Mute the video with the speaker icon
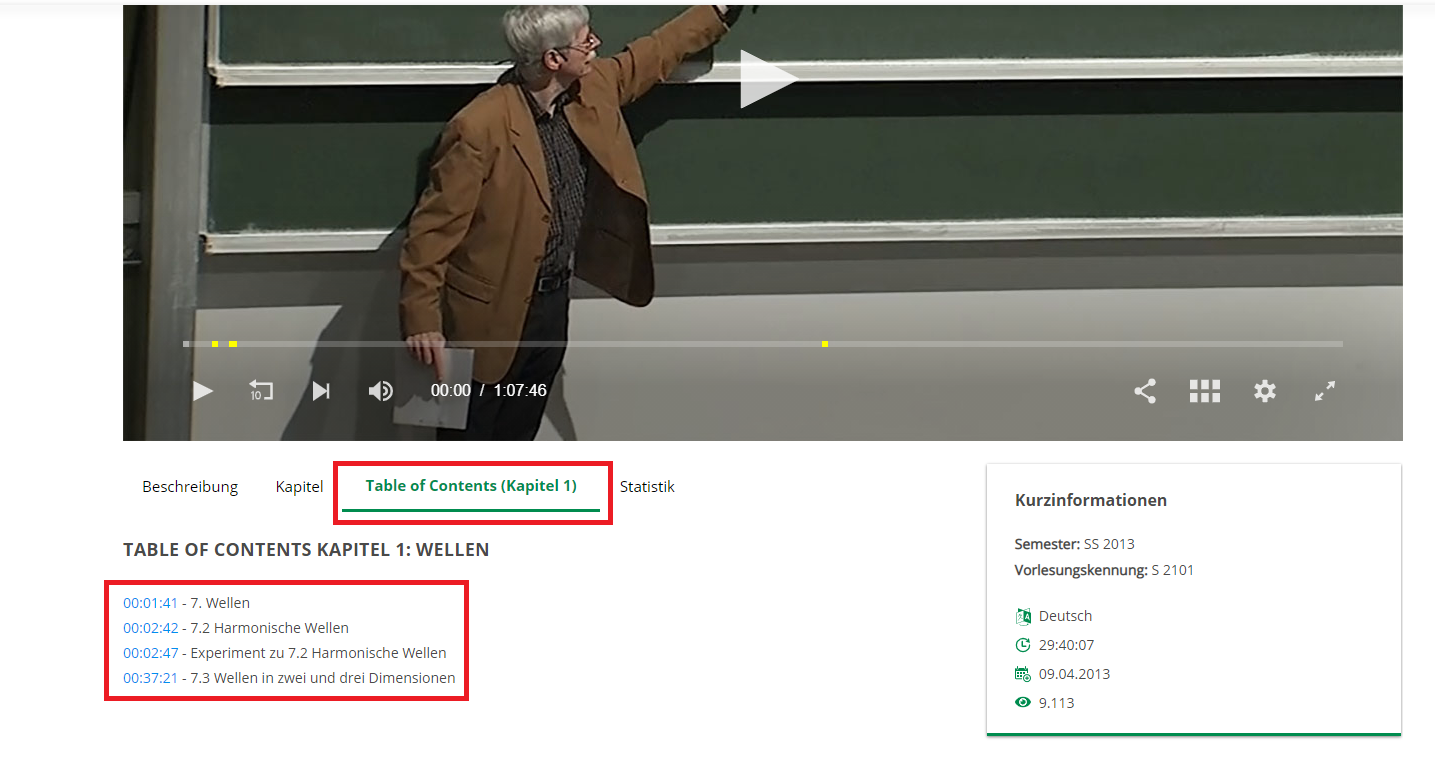This screenshot has height=757, width=1435. tap(381, 391)
